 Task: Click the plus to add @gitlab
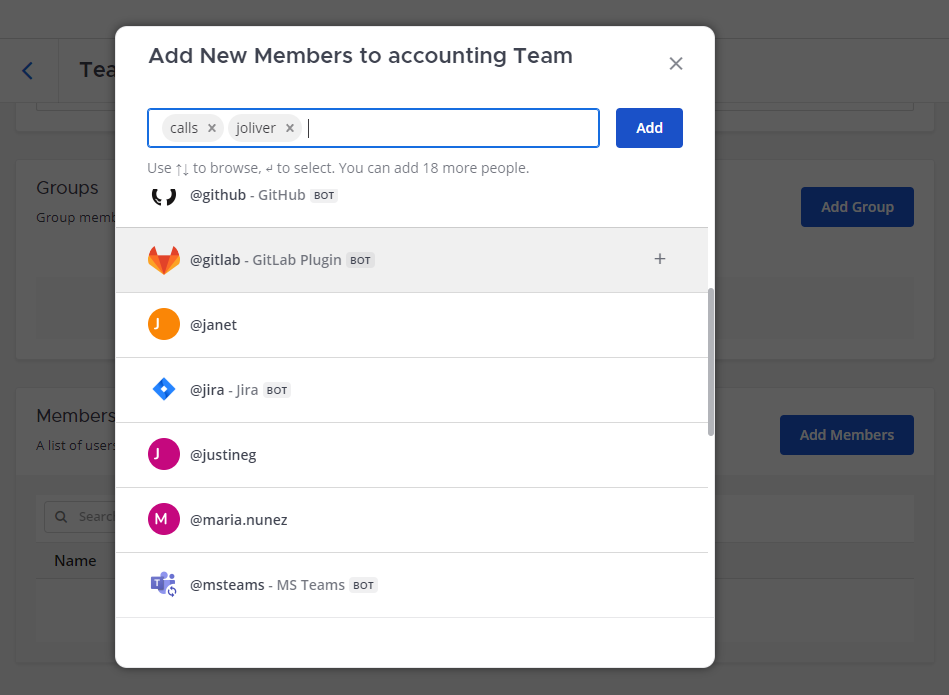[660, 258]
